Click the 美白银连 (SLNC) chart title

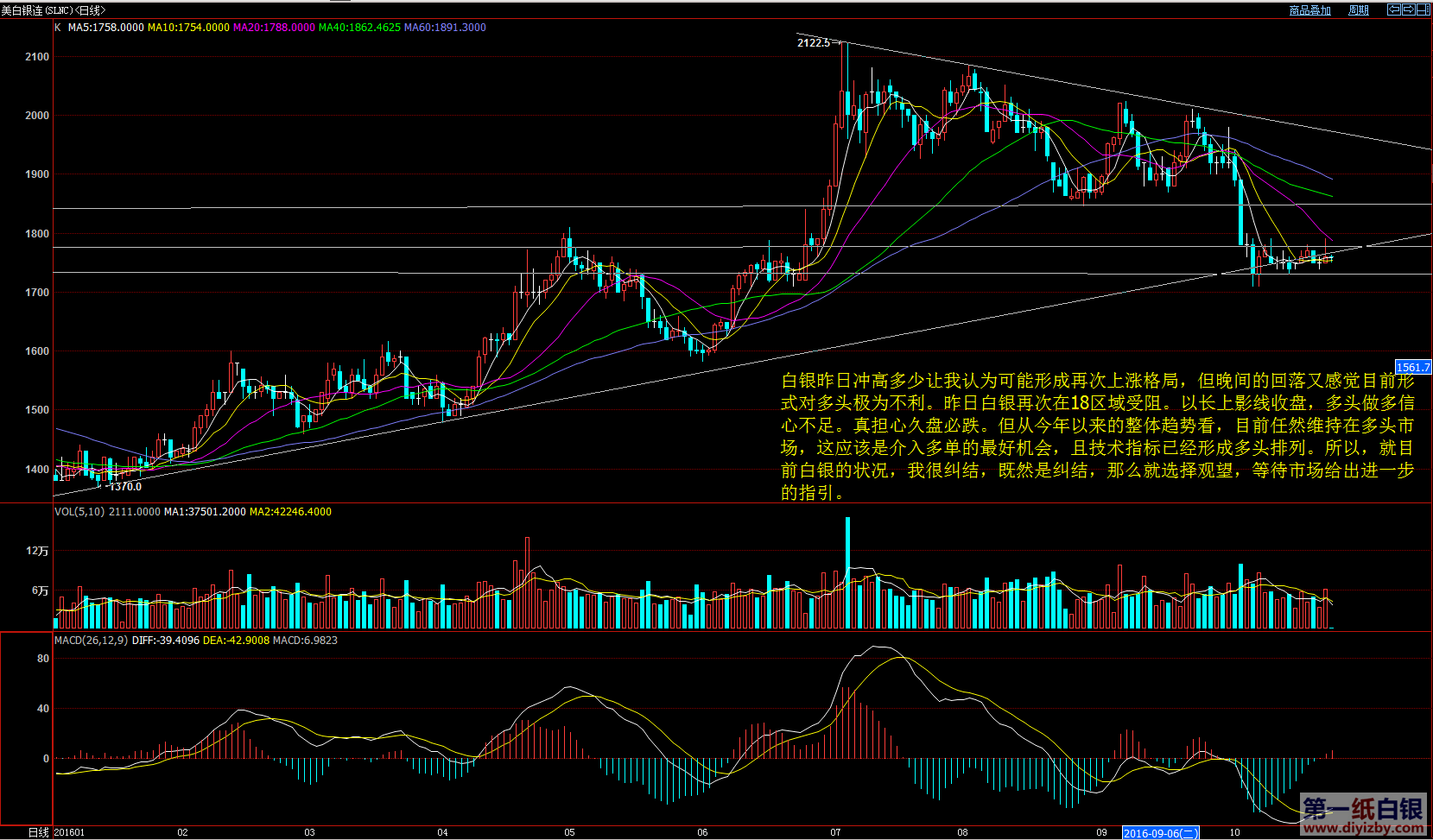click(x=52, y=10)
